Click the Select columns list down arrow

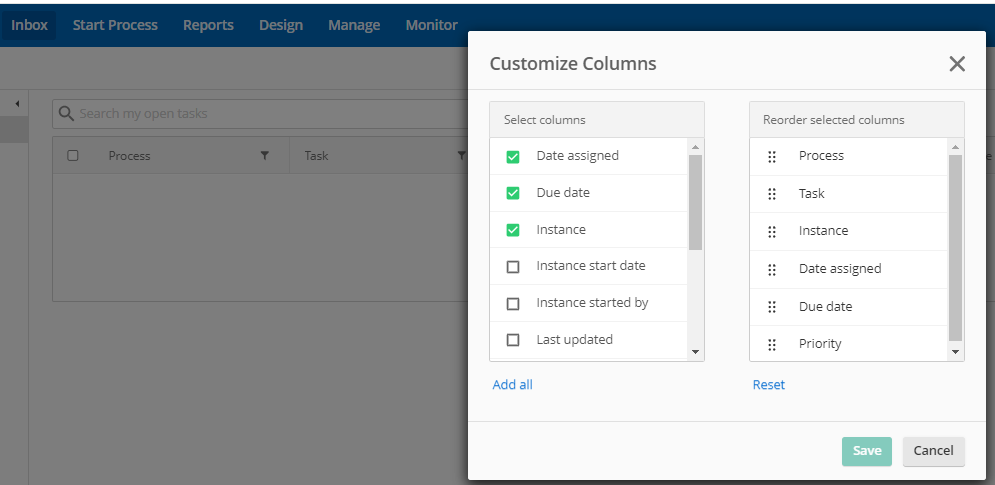pos(695,352)
